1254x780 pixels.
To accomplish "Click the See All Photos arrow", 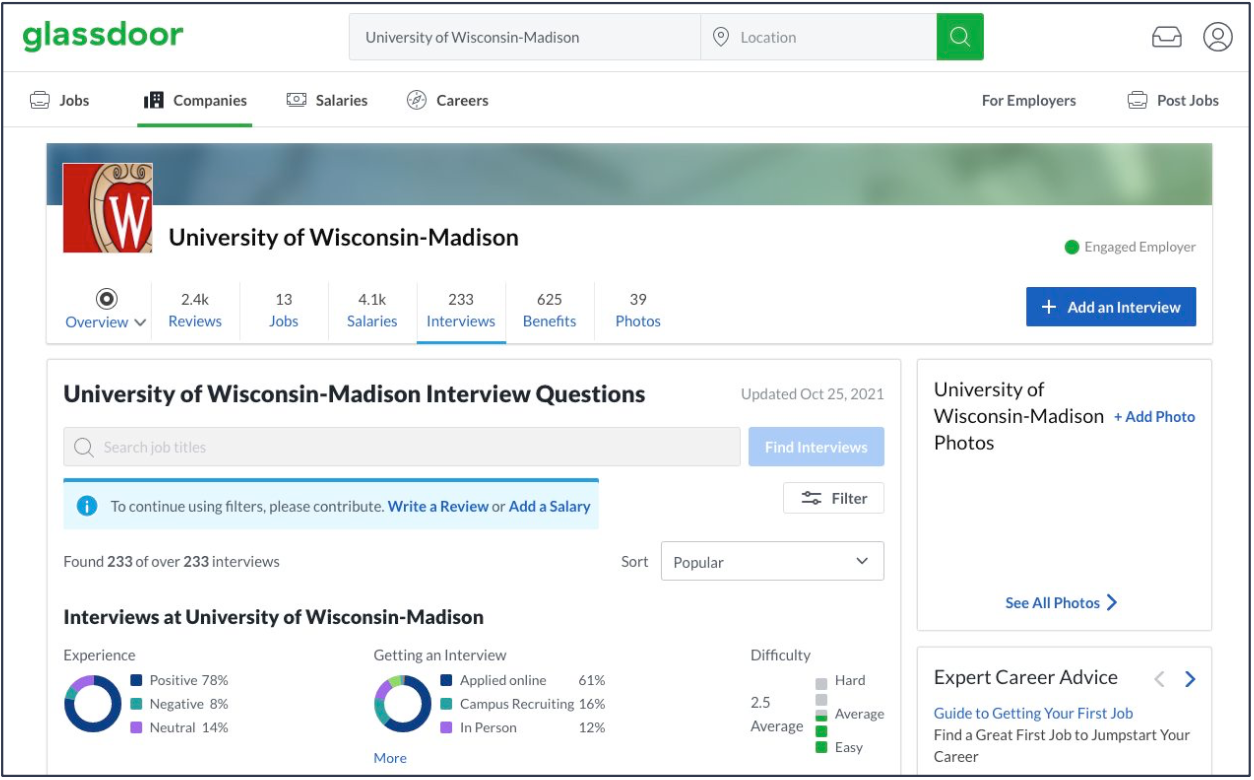I will point(1112,602).
